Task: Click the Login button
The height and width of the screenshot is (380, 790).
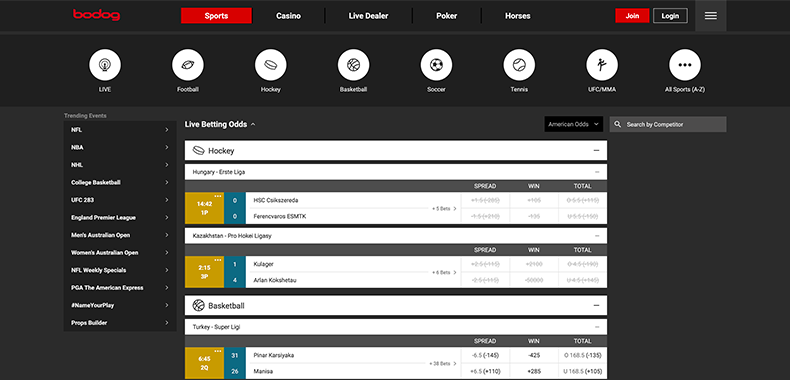Action: pos(670,16)
